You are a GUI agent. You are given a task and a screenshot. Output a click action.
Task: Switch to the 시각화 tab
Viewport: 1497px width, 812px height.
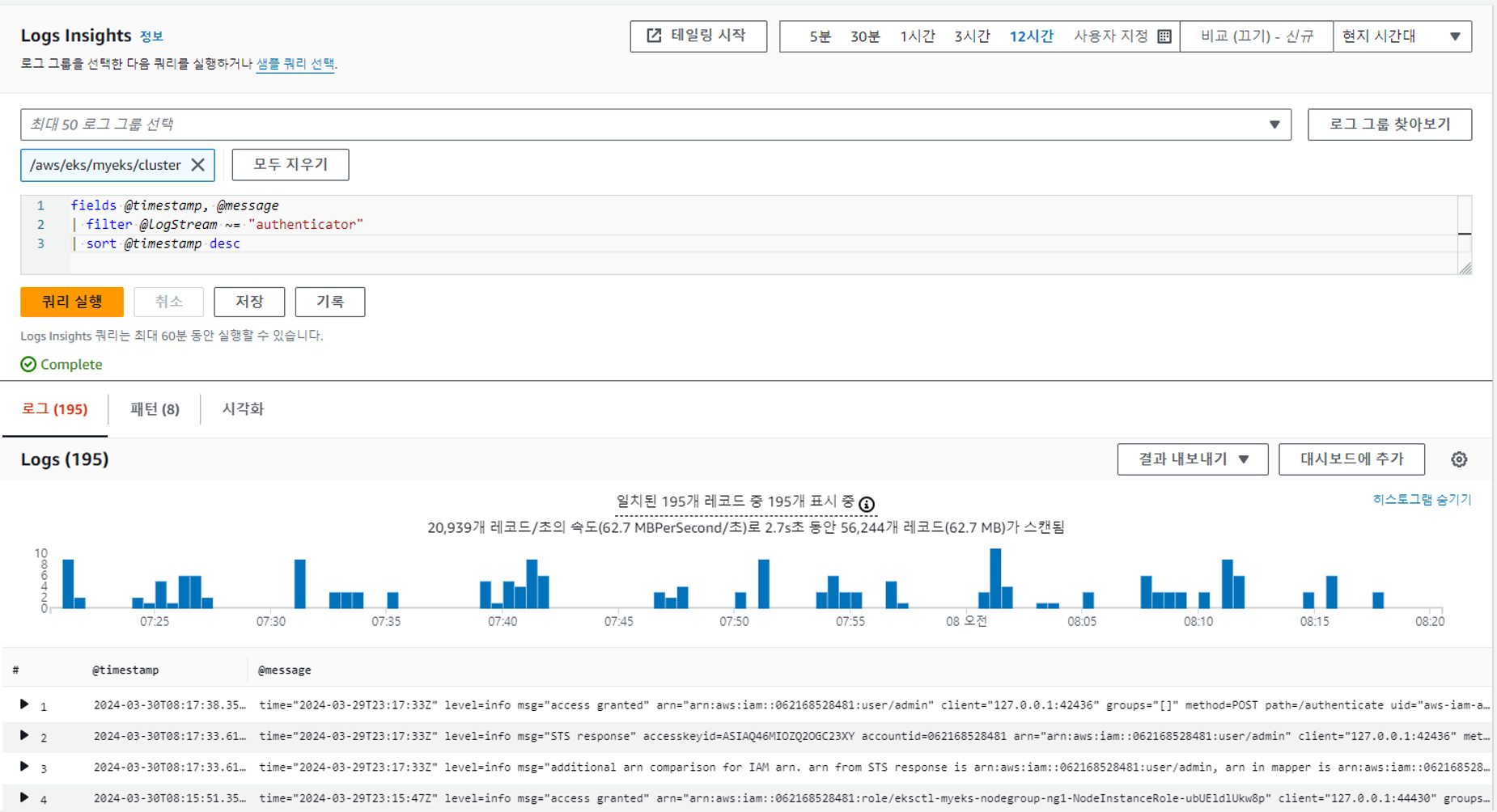243,409
